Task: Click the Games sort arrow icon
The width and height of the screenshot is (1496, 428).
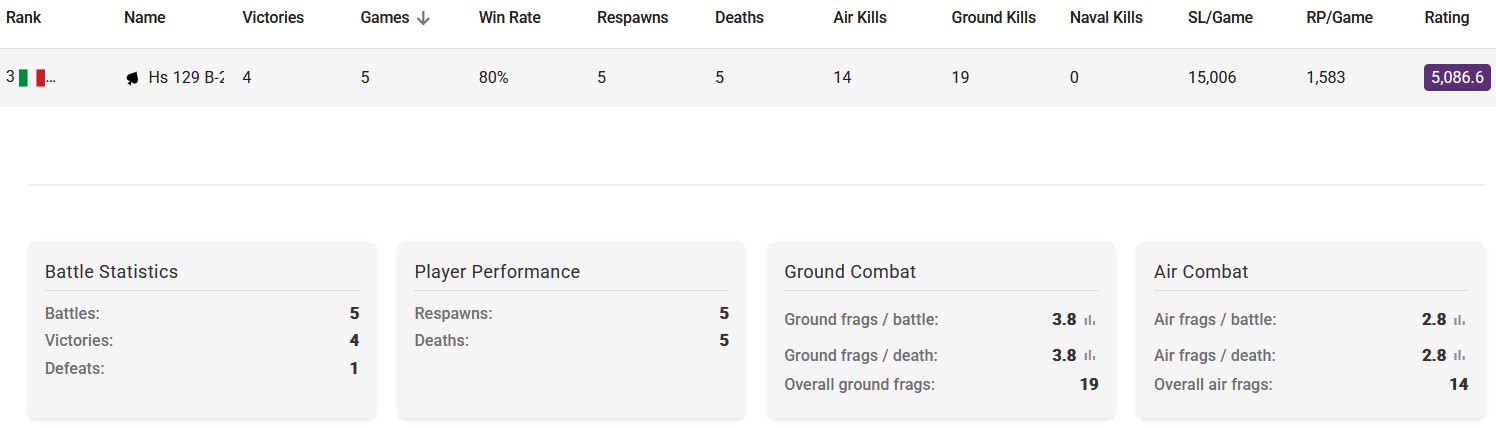Action: 423,18
